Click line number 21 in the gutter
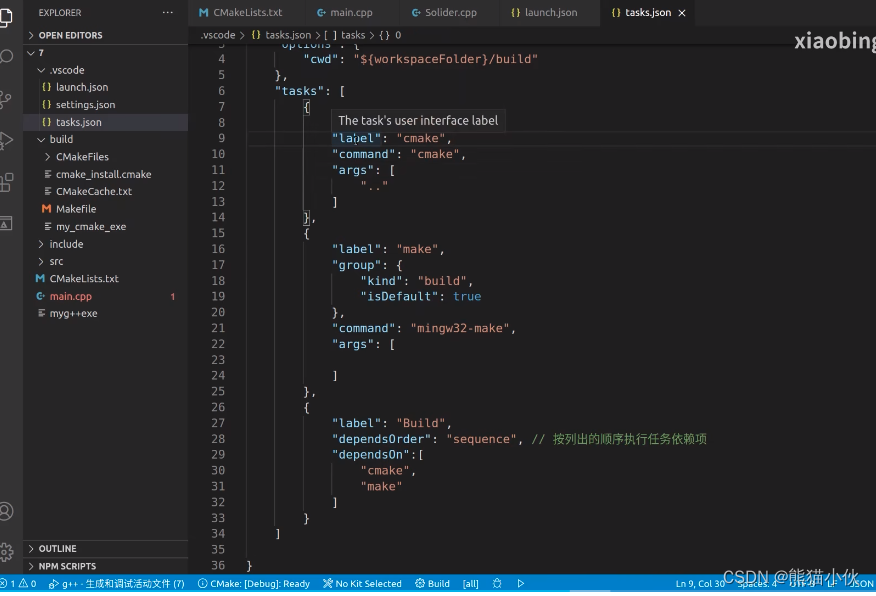Image resolution: width=876 pixels, height=596 pixels. coord(218,328)
